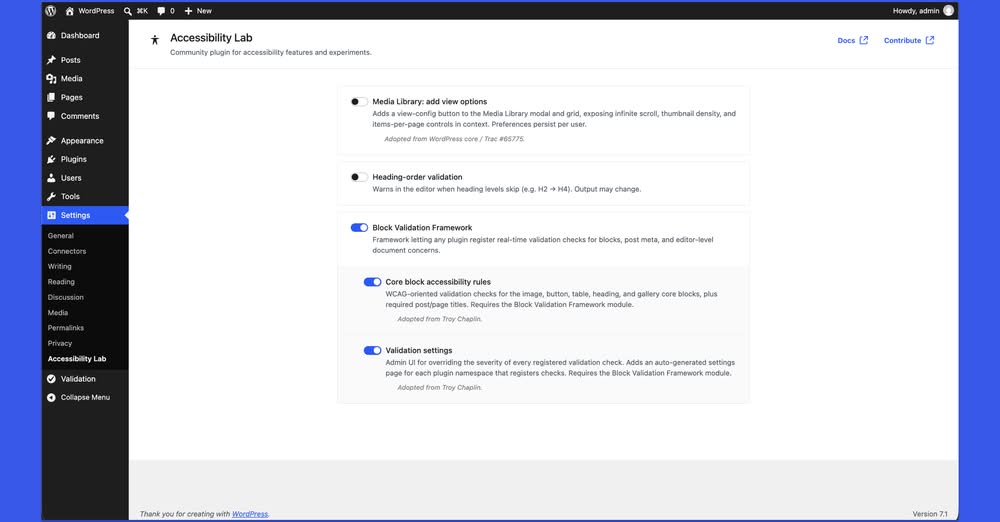Open General settings submenu
1000x522 pixels.
(x=61, y=236)
